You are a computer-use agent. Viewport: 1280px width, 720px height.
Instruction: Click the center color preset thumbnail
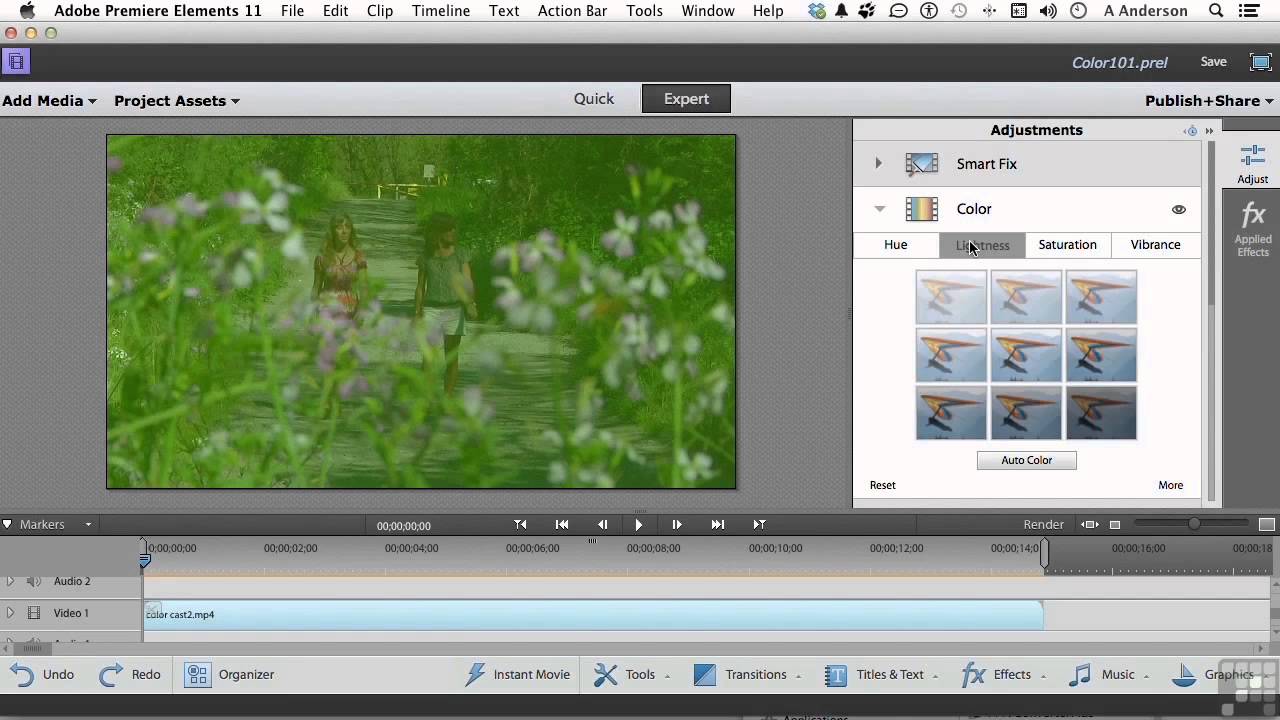(1026, 355)
